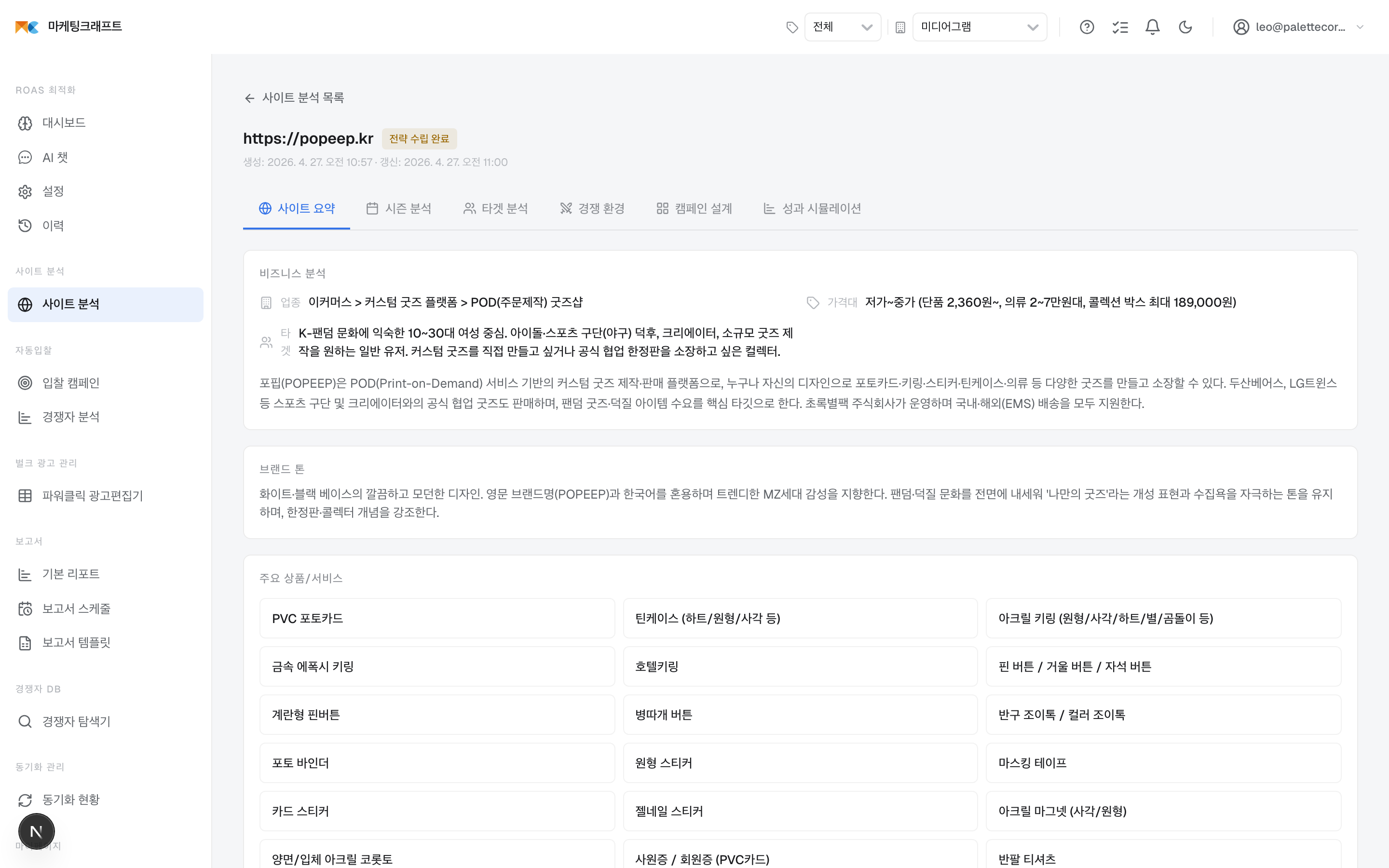Click the 전략 수립 완료 status badge
The height and width of the screenshot is (868, 1389).
click(x=419, y=139)
